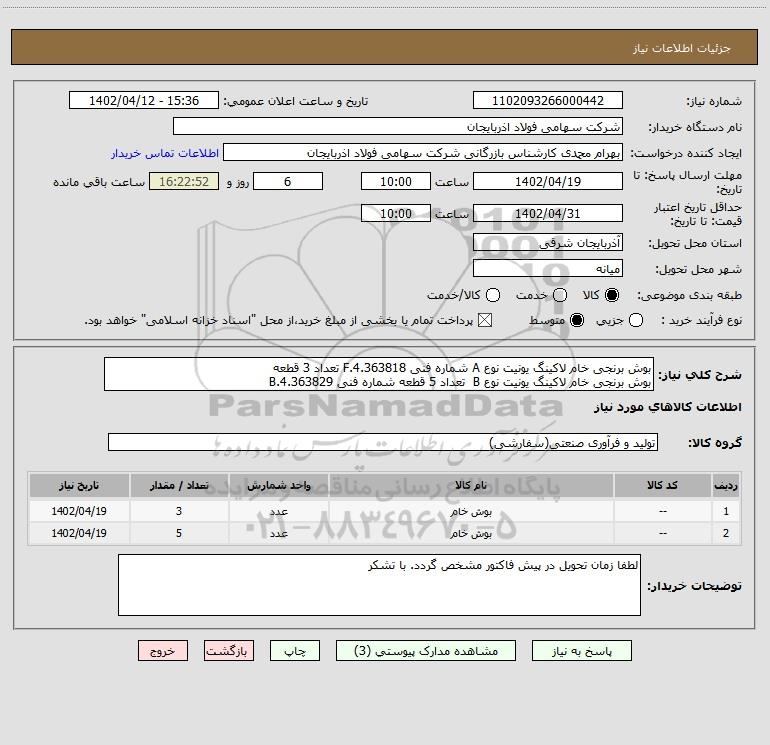The height and width of the screenshot is (745, 770).
Task: Click the واحد شمارش column header
Action: (278, 486)
